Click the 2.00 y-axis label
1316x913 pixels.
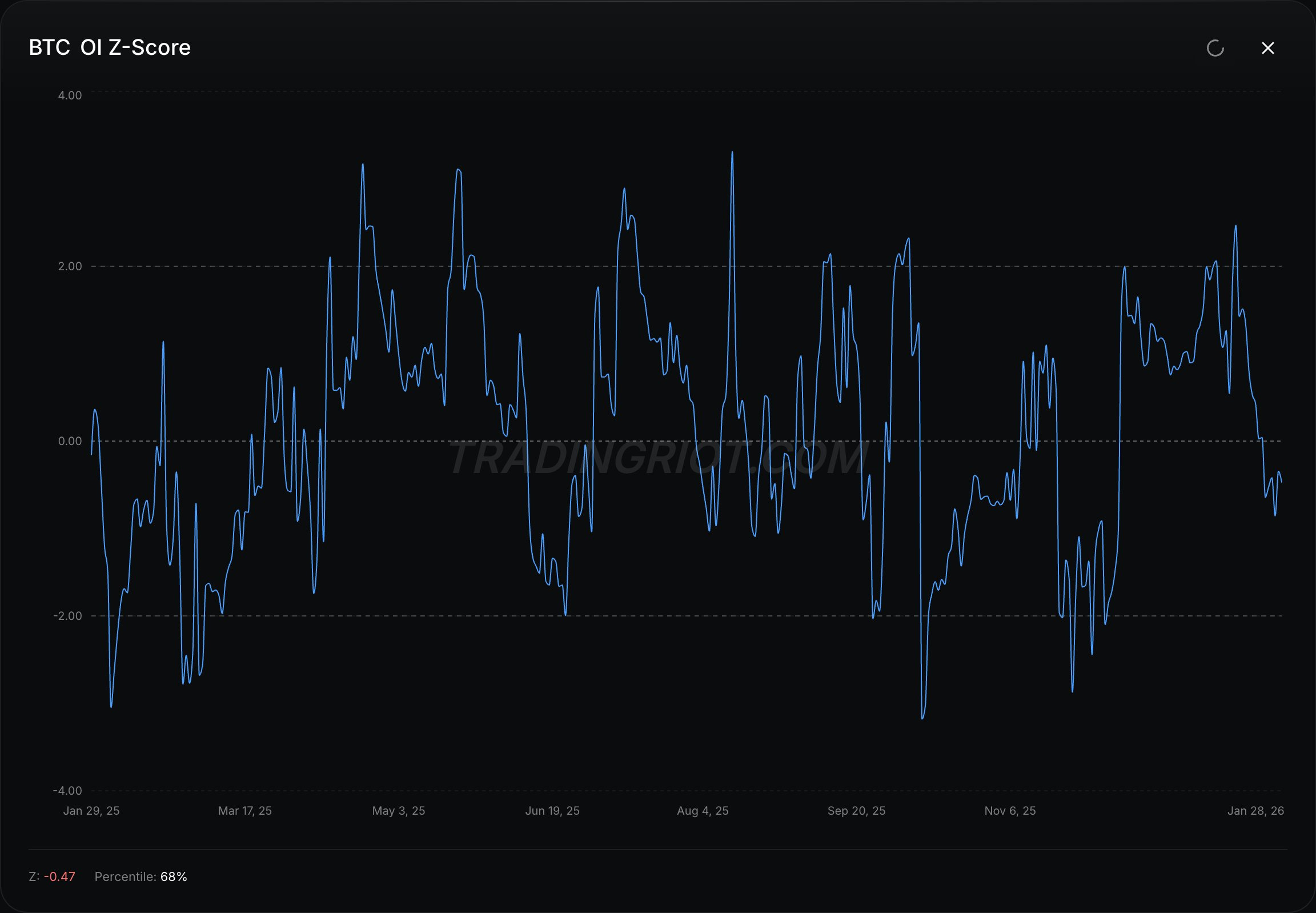coord(70,266)
